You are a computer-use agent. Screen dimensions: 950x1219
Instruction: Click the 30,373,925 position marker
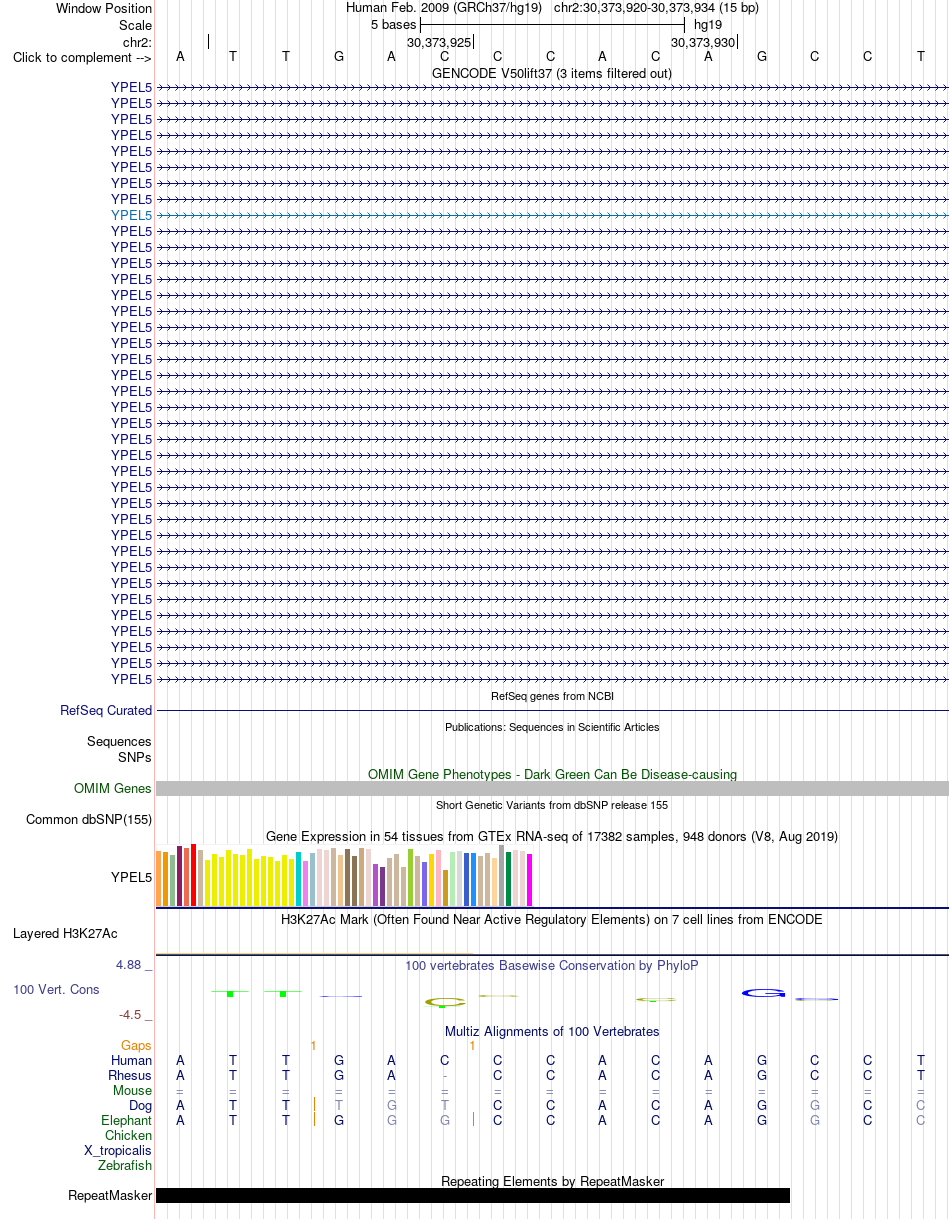point(439,43)
